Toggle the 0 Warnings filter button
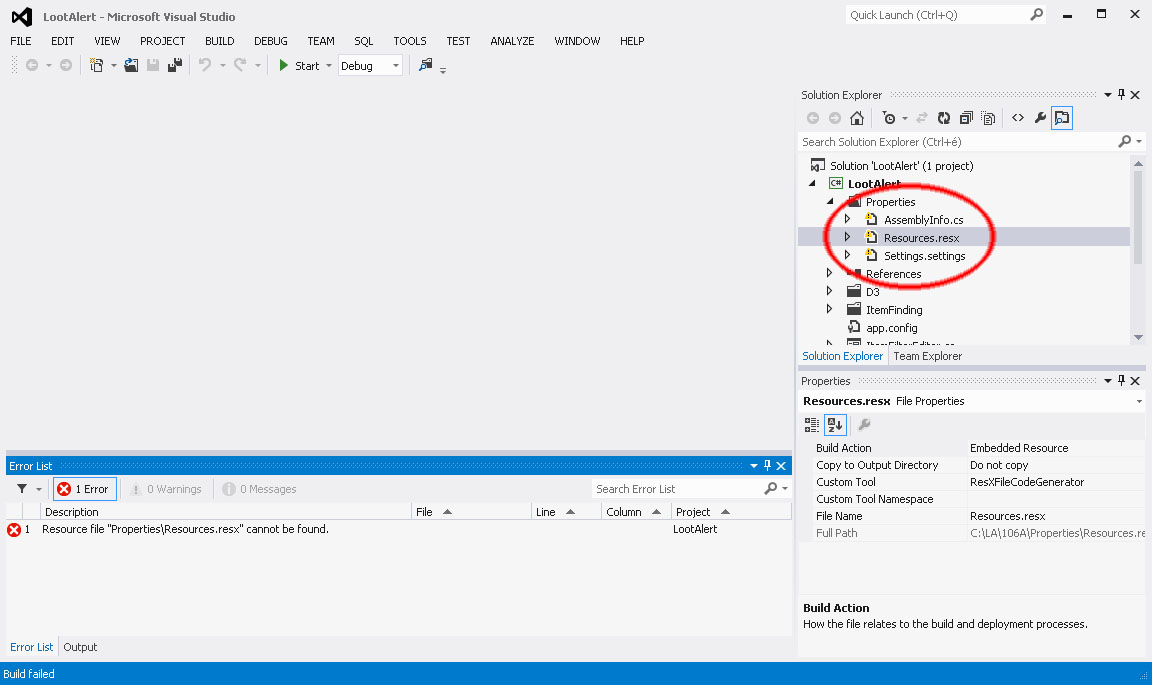Screen dimensions: 1152x685 point(166,489)
